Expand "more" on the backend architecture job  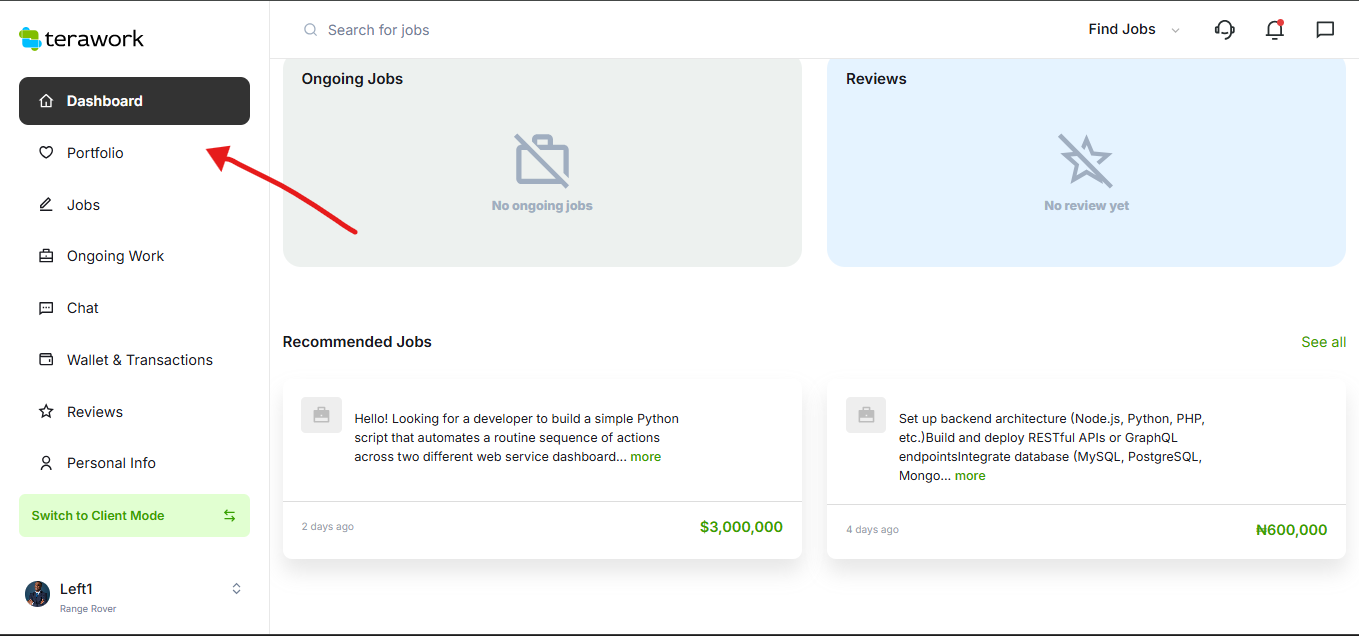click(x=970, y=476)
